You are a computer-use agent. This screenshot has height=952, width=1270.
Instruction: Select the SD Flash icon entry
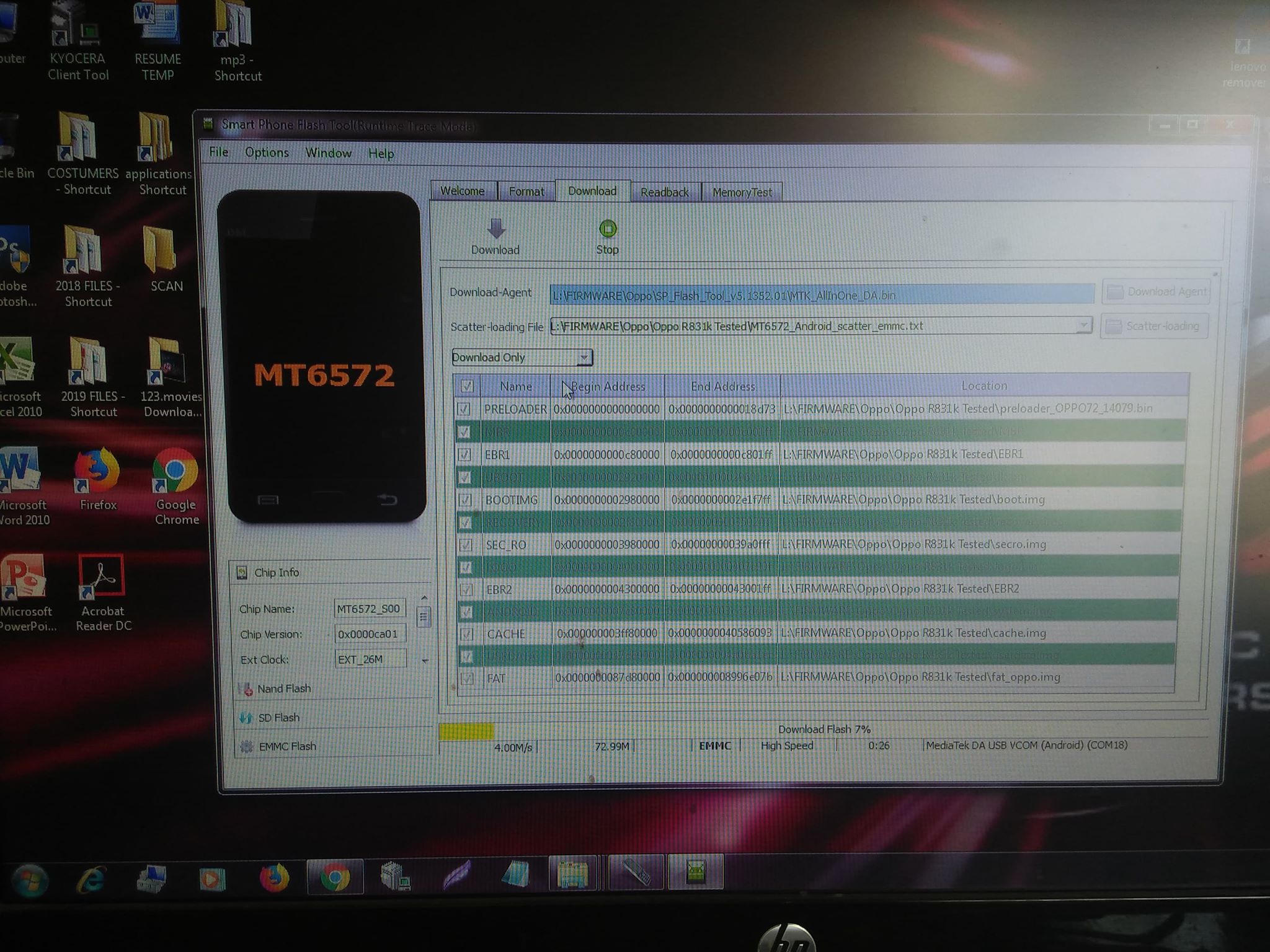(246, 718)
